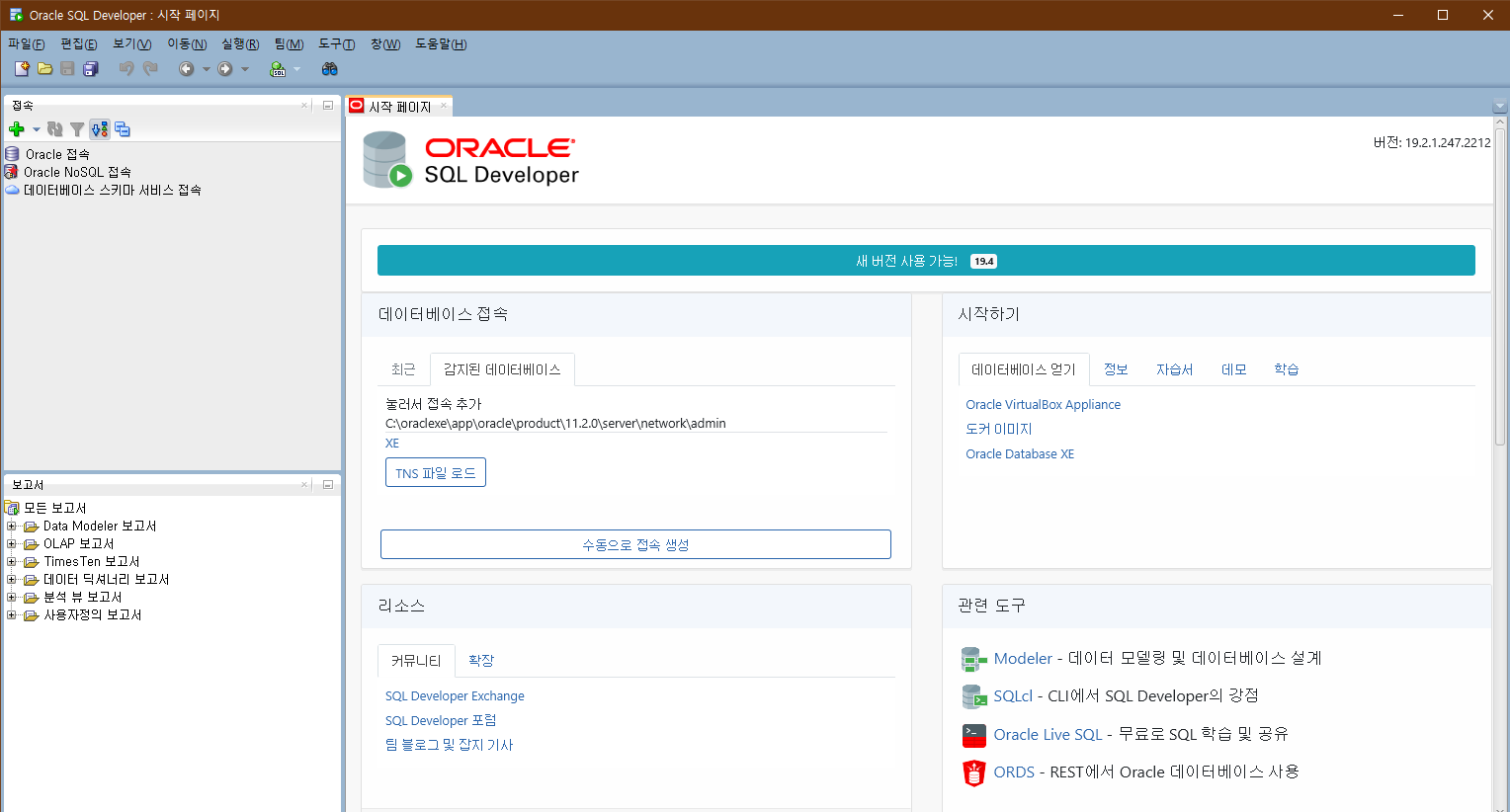
Task: Click the XE detected database link
Action: 392,444
